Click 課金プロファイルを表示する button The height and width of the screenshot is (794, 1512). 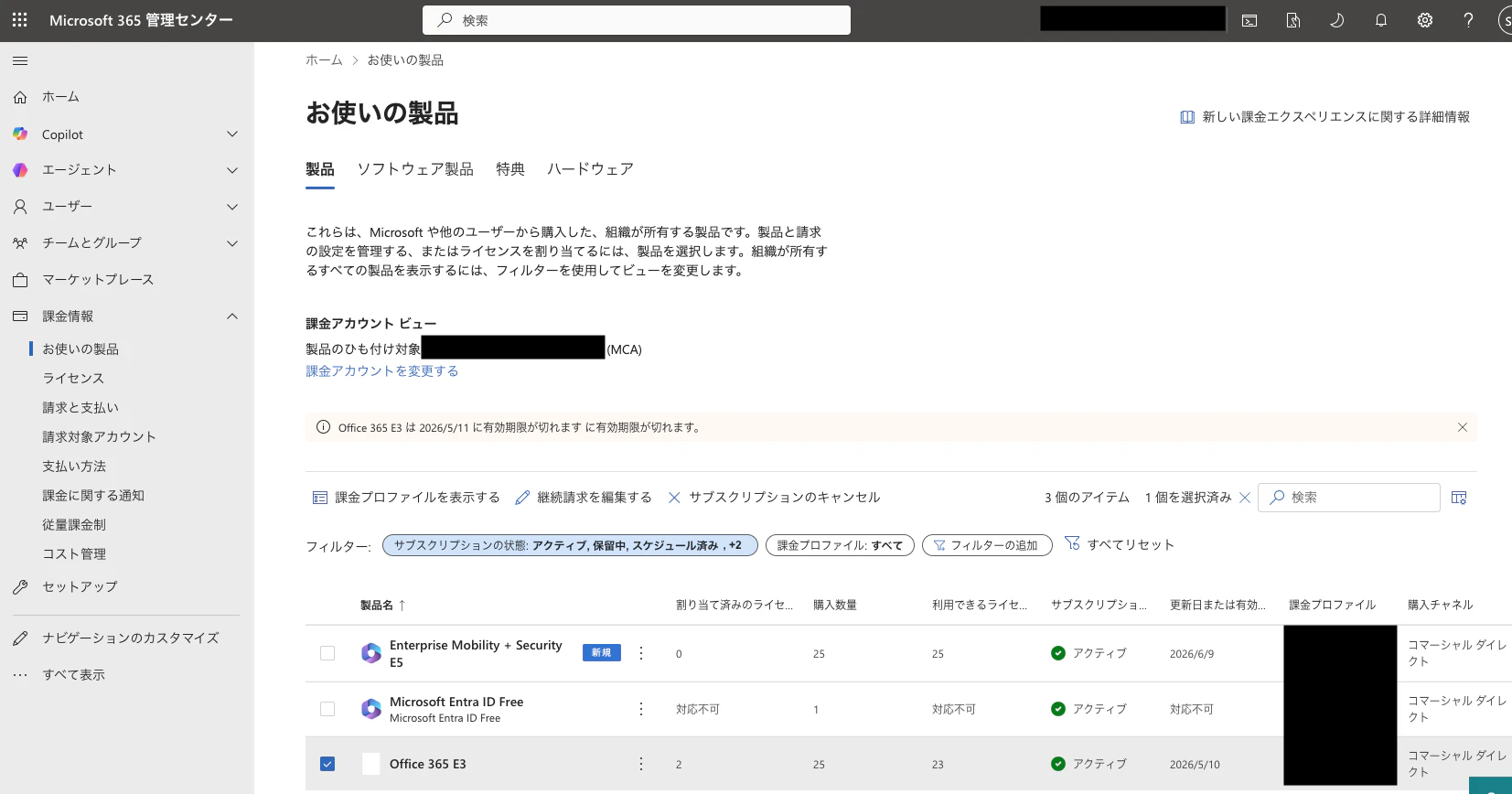click(406, 498)
